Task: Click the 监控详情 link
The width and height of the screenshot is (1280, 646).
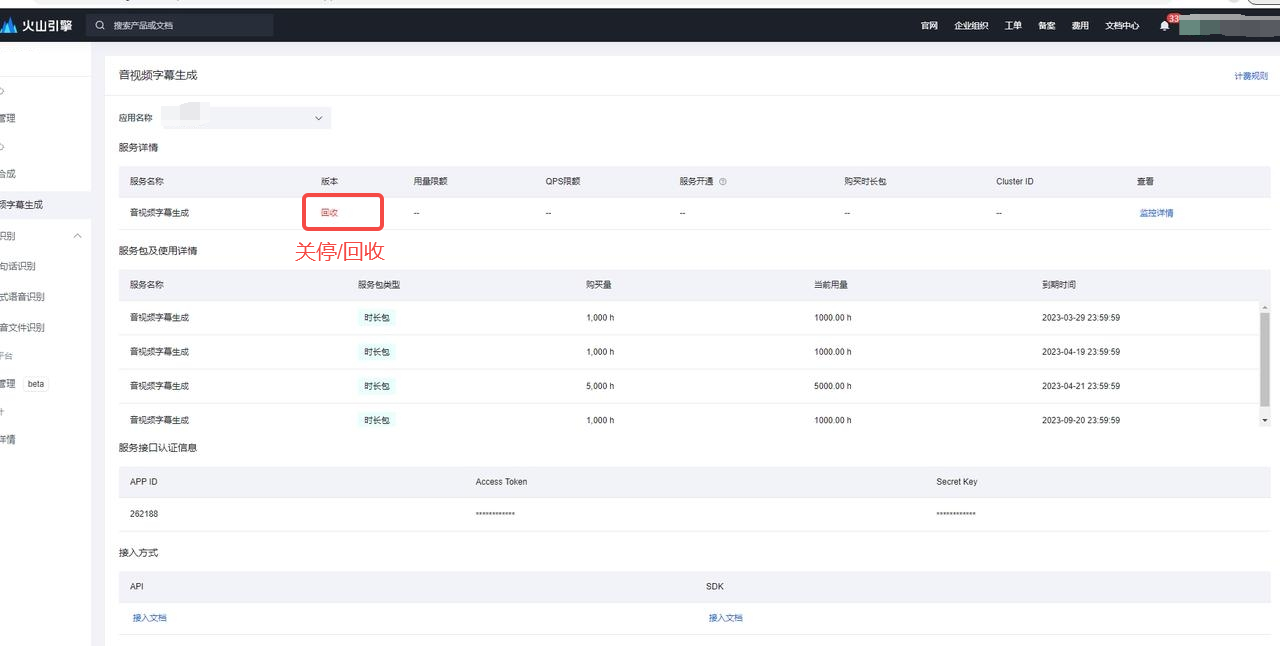Action: pyautogui.click(x=1156, y=213)
